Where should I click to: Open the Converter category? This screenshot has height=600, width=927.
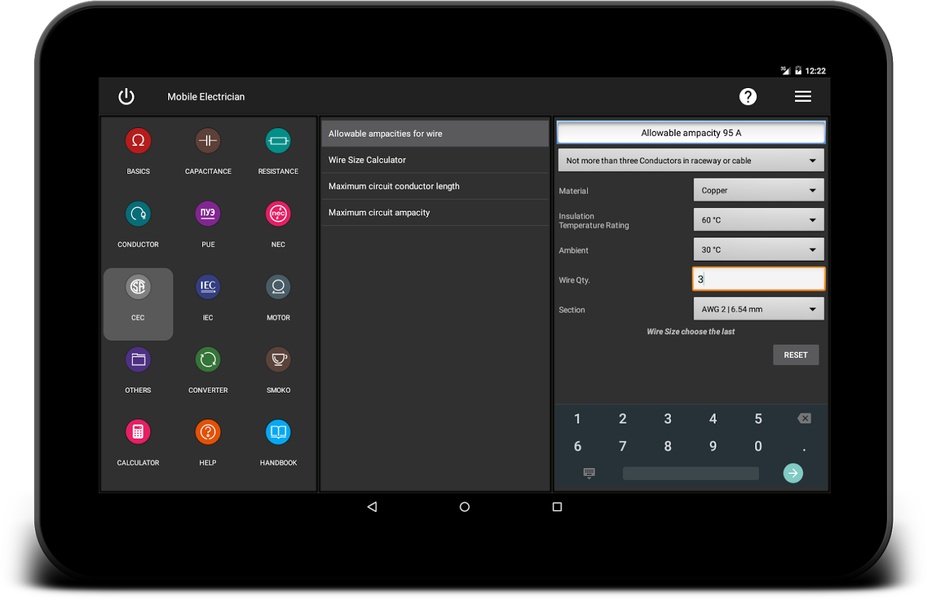(208, 370)
